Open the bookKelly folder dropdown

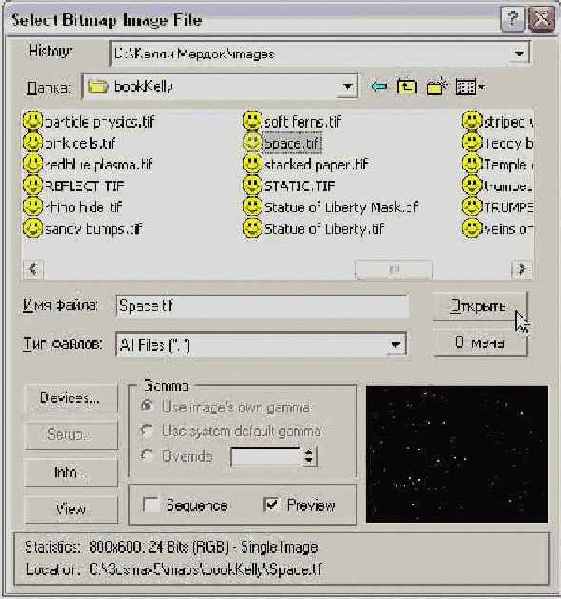tap(347, 87)
